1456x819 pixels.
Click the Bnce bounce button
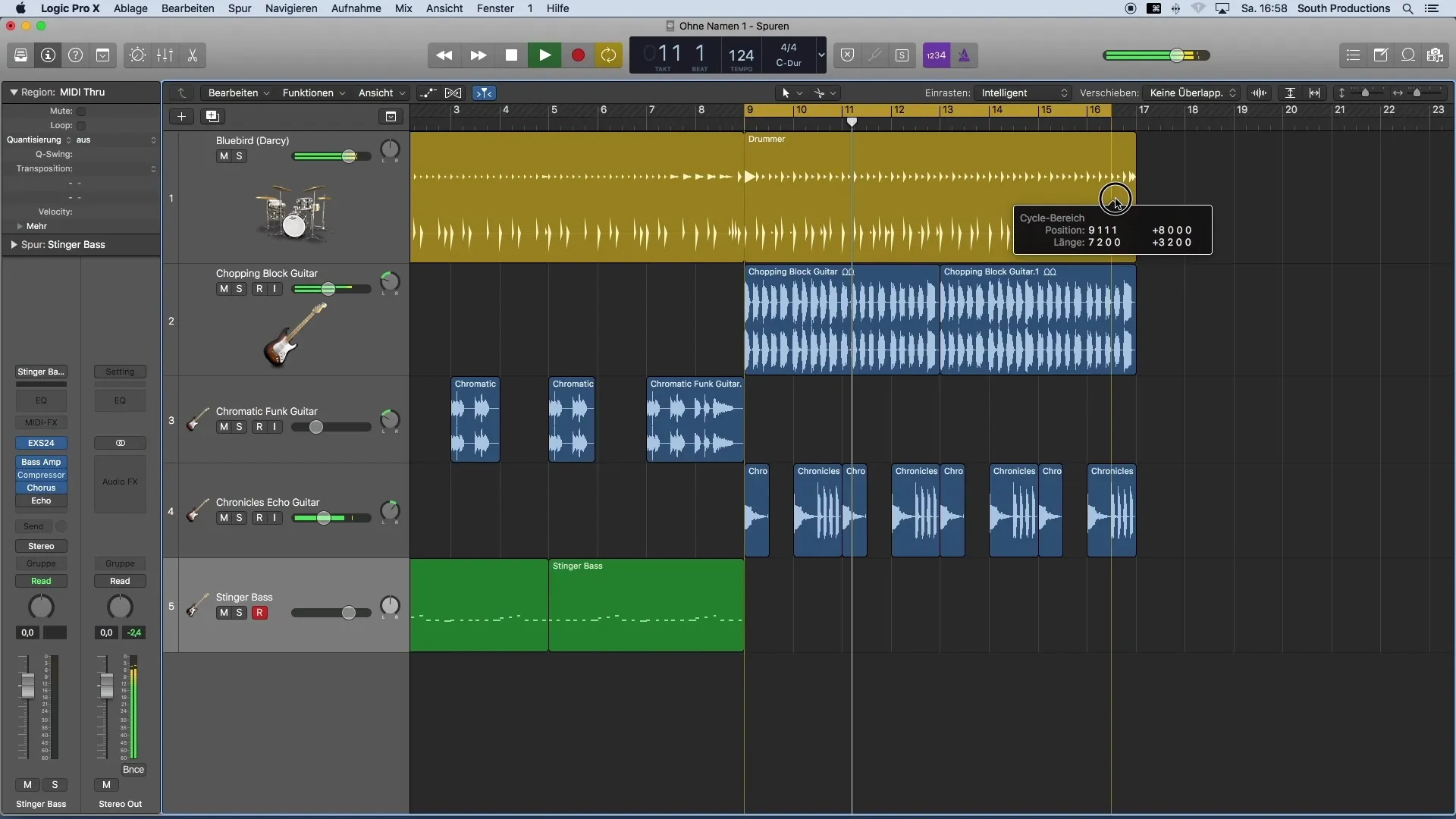pos(133,770)
